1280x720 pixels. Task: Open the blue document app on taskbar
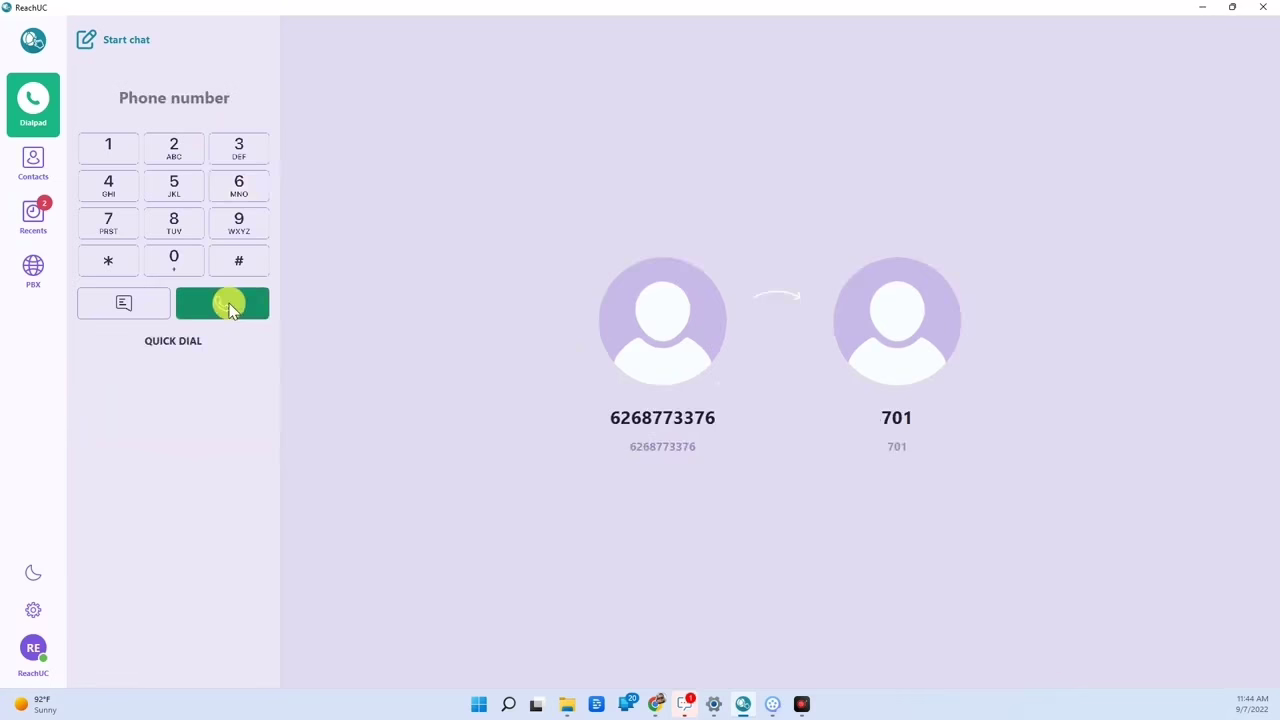[597, 704]
